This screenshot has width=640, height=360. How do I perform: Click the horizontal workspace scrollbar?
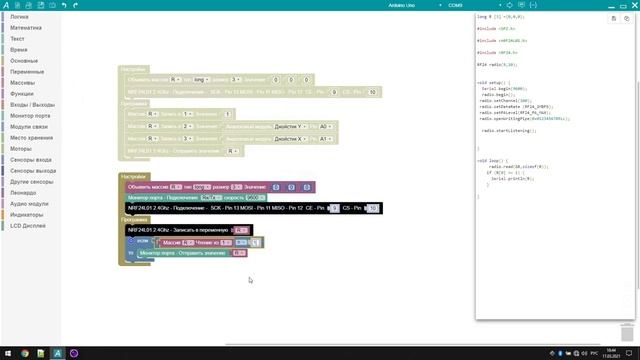[x=412, y=344]
